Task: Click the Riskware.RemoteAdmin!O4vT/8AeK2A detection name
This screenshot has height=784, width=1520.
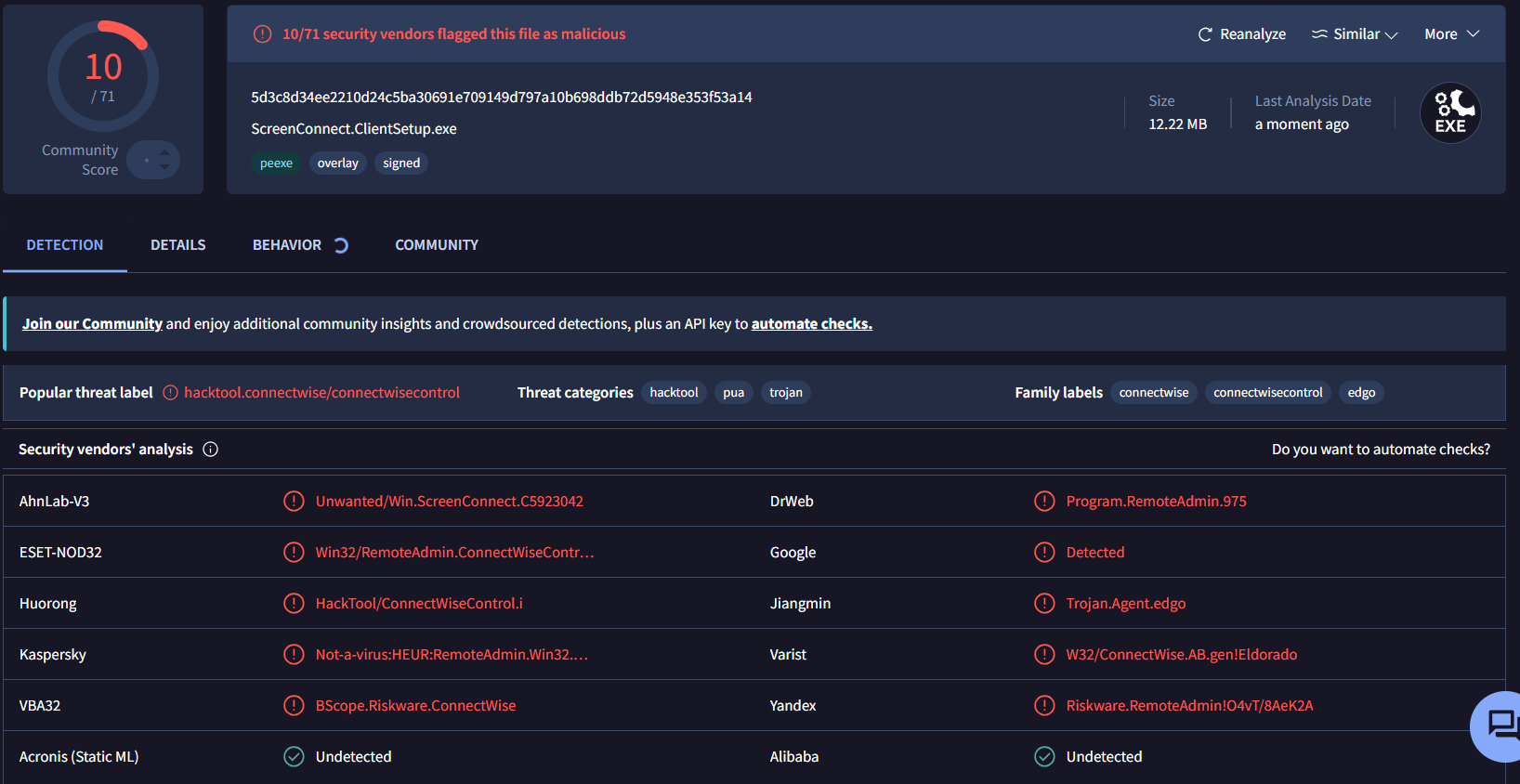Action: pyautogui.click(x=1190, y=706)
